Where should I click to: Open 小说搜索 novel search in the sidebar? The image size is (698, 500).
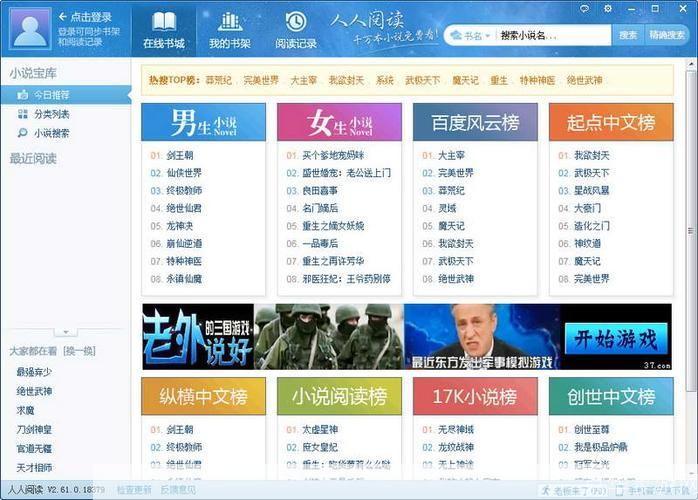coord(51,133)
